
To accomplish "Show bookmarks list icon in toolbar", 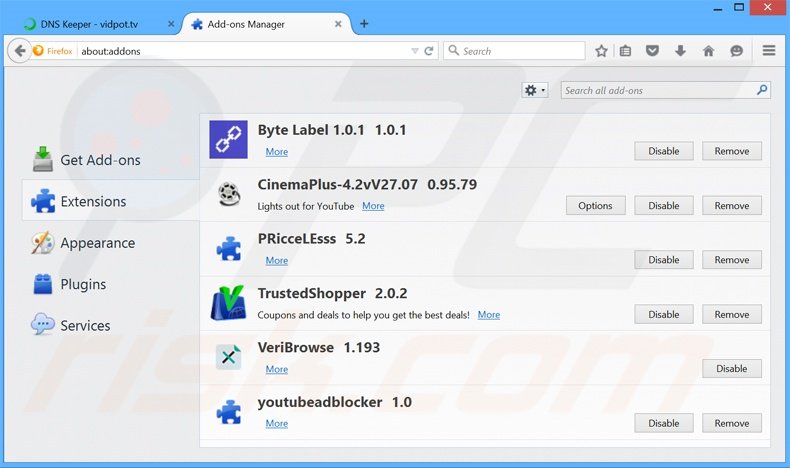I will [625, 51].
